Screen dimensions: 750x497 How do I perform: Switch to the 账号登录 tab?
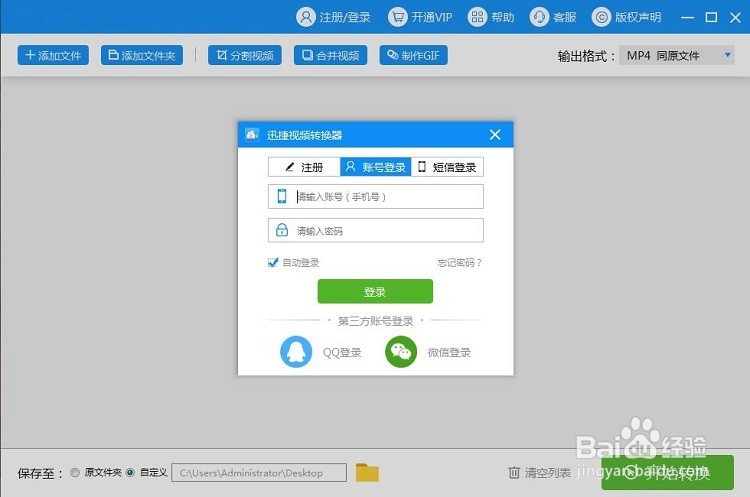tap(375, 167)
